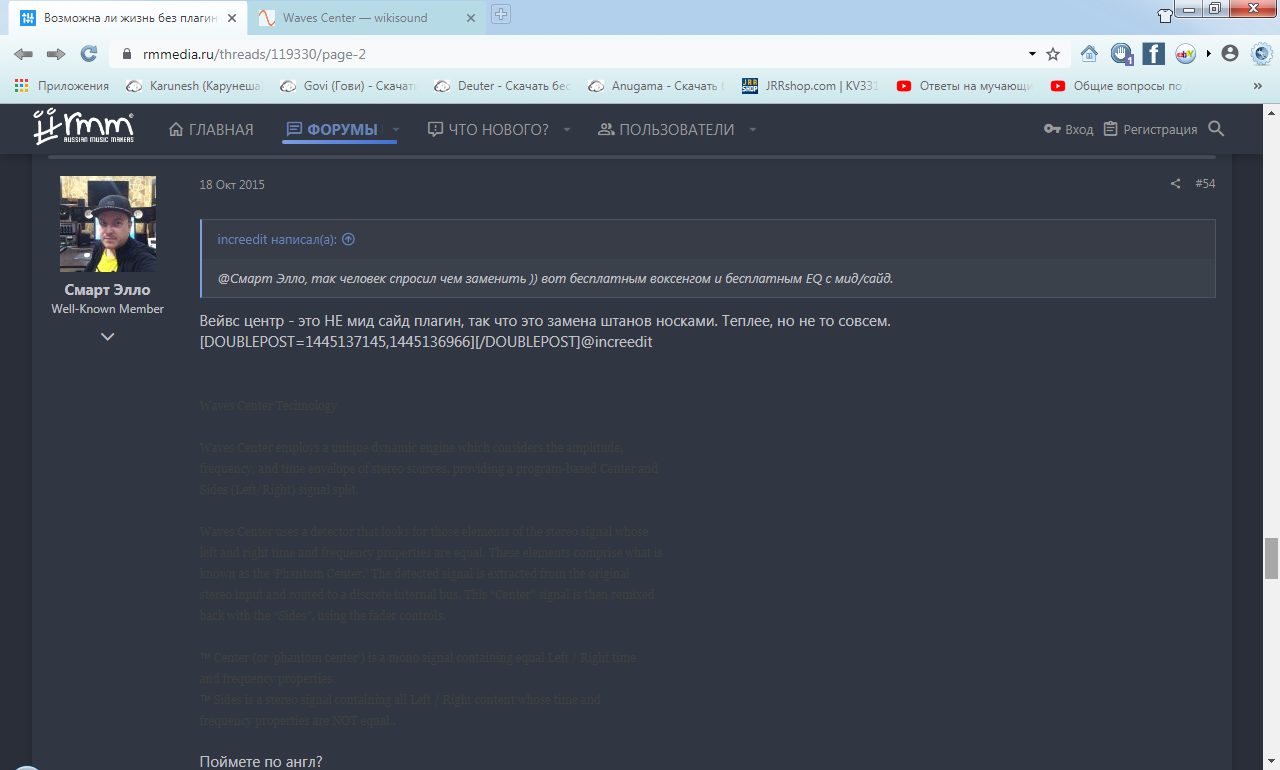Open the Смарт Элло username link
This screenshot has width=1280, height=770.
[x=108, y=290]
